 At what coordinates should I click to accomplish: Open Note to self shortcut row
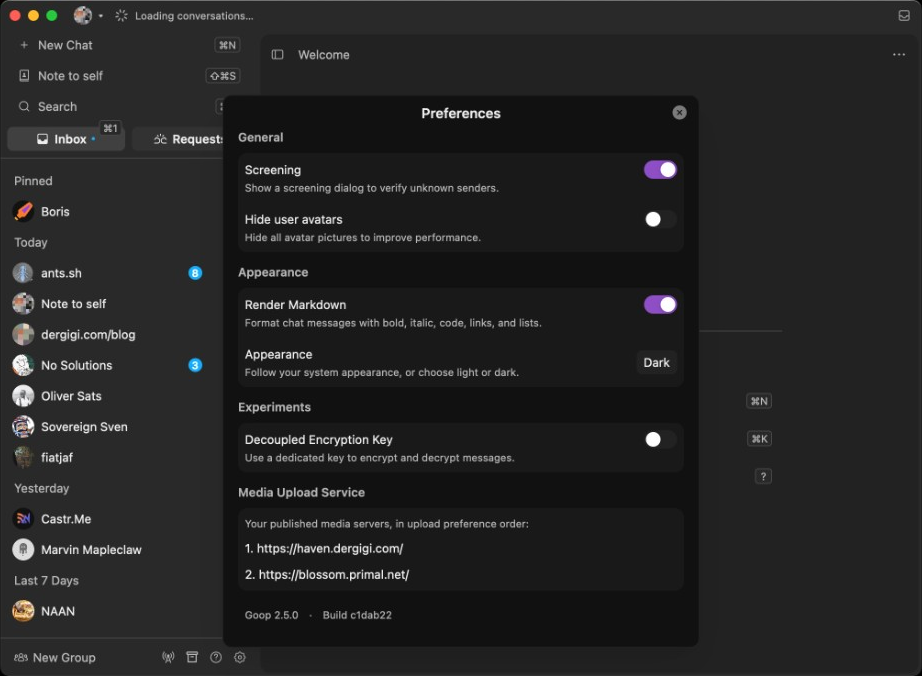pyautogui.click(x=126, y=76)
